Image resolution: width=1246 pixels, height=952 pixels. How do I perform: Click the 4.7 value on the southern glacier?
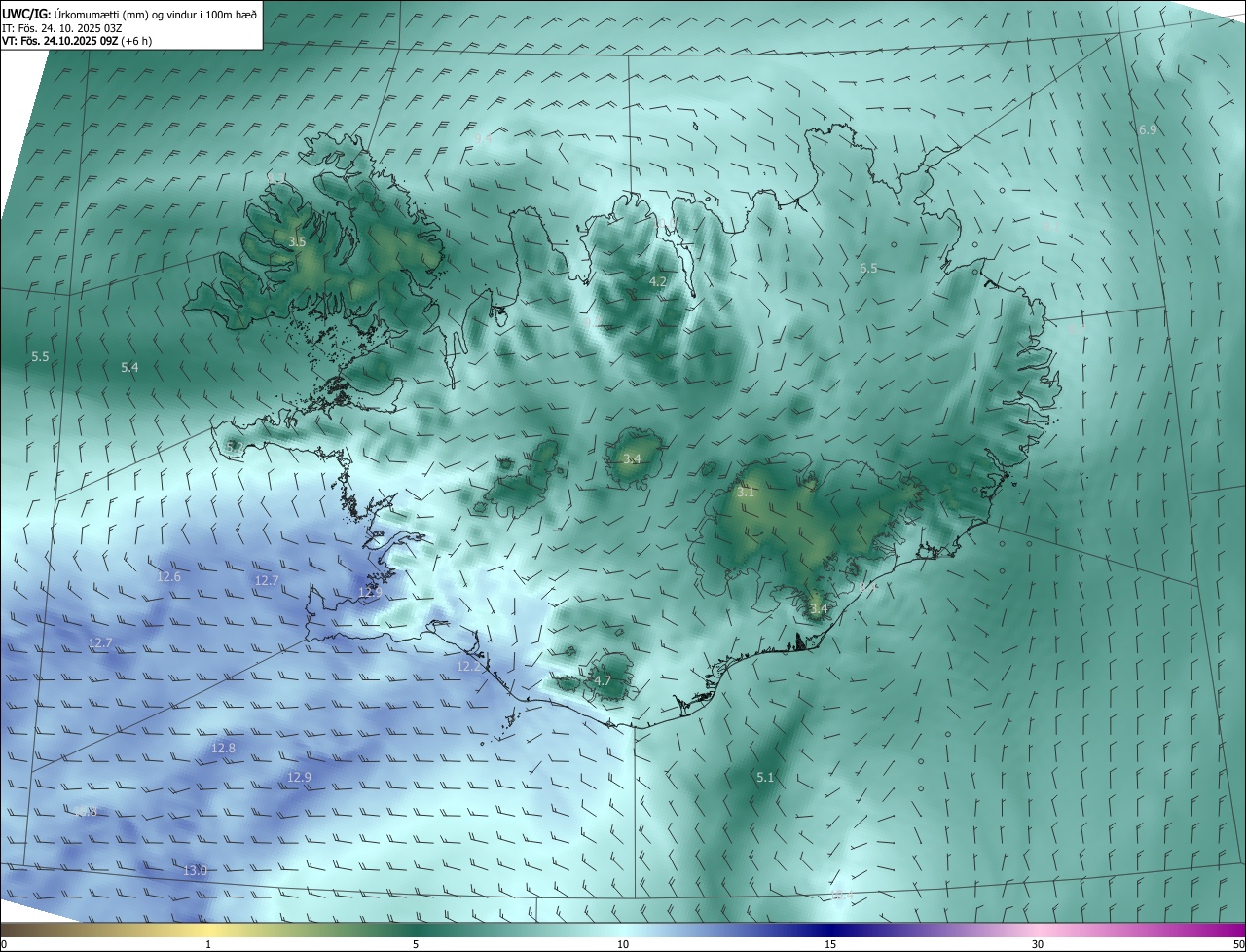pyautogui.click(x=602, y=680)
